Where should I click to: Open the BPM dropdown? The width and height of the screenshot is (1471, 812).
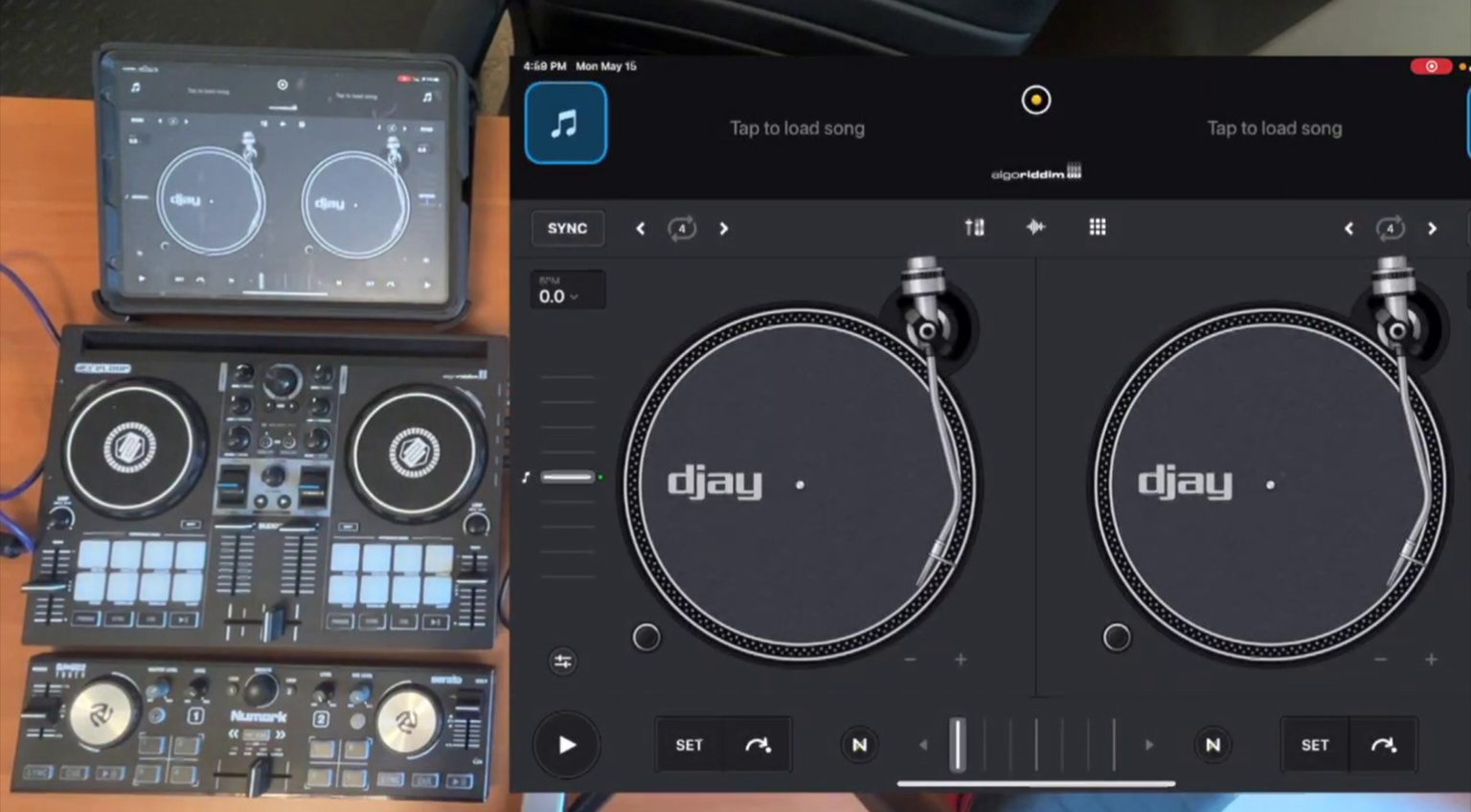(567, 291)
